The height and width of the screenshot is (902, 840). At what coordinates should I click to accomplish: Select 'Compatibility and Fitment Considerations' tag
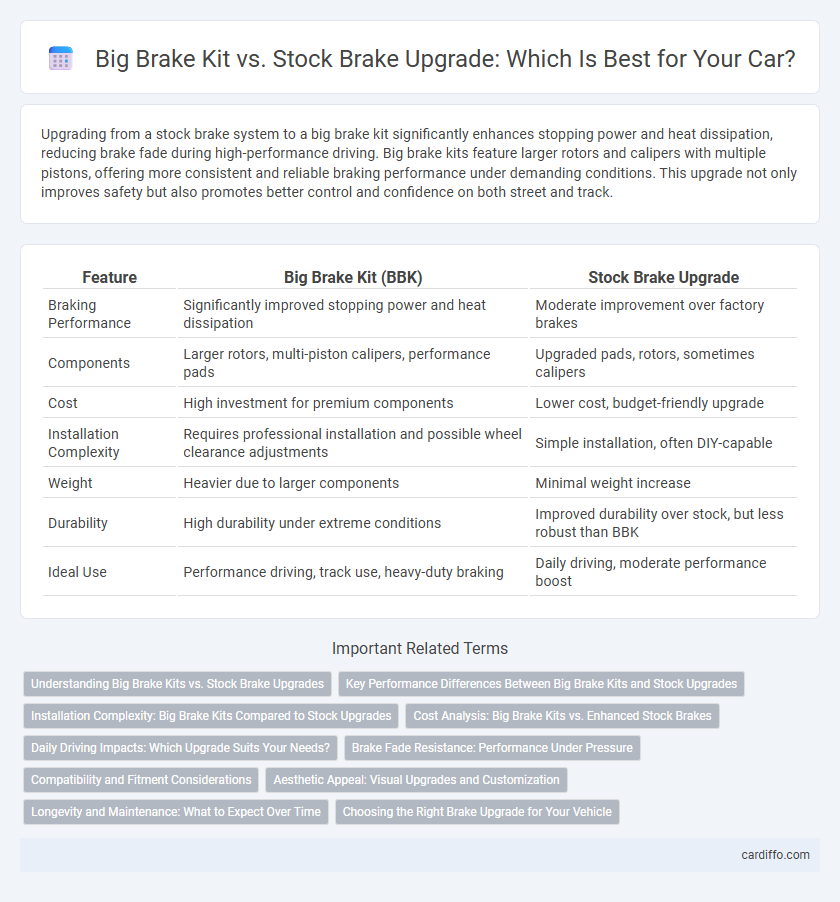click(x=141, y=780)
